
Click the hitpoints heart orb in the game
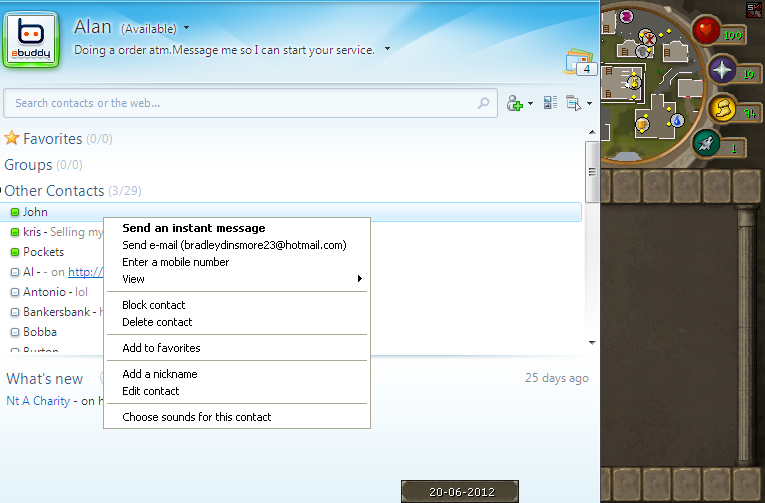[705, 31]
